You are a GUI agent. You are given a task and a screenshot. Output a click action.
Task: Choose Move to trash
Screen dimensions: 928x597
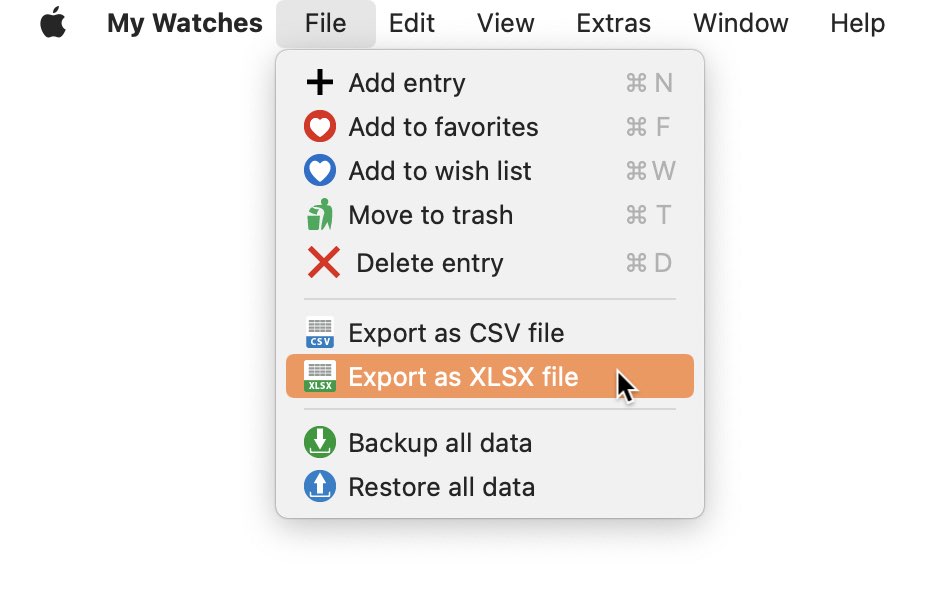coord(490,214)
